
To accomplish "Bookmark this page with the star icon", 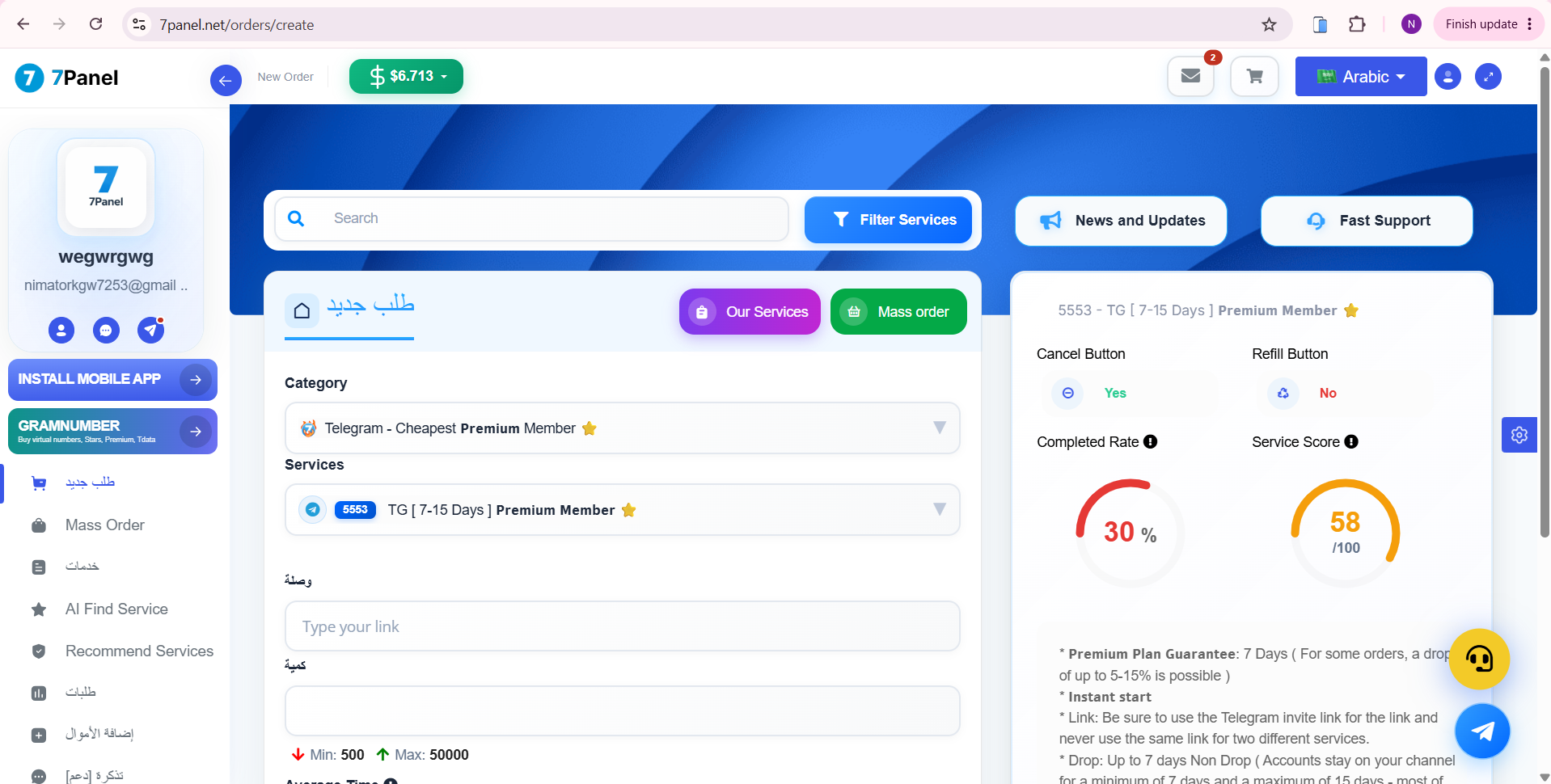I will click(1269, 24).
